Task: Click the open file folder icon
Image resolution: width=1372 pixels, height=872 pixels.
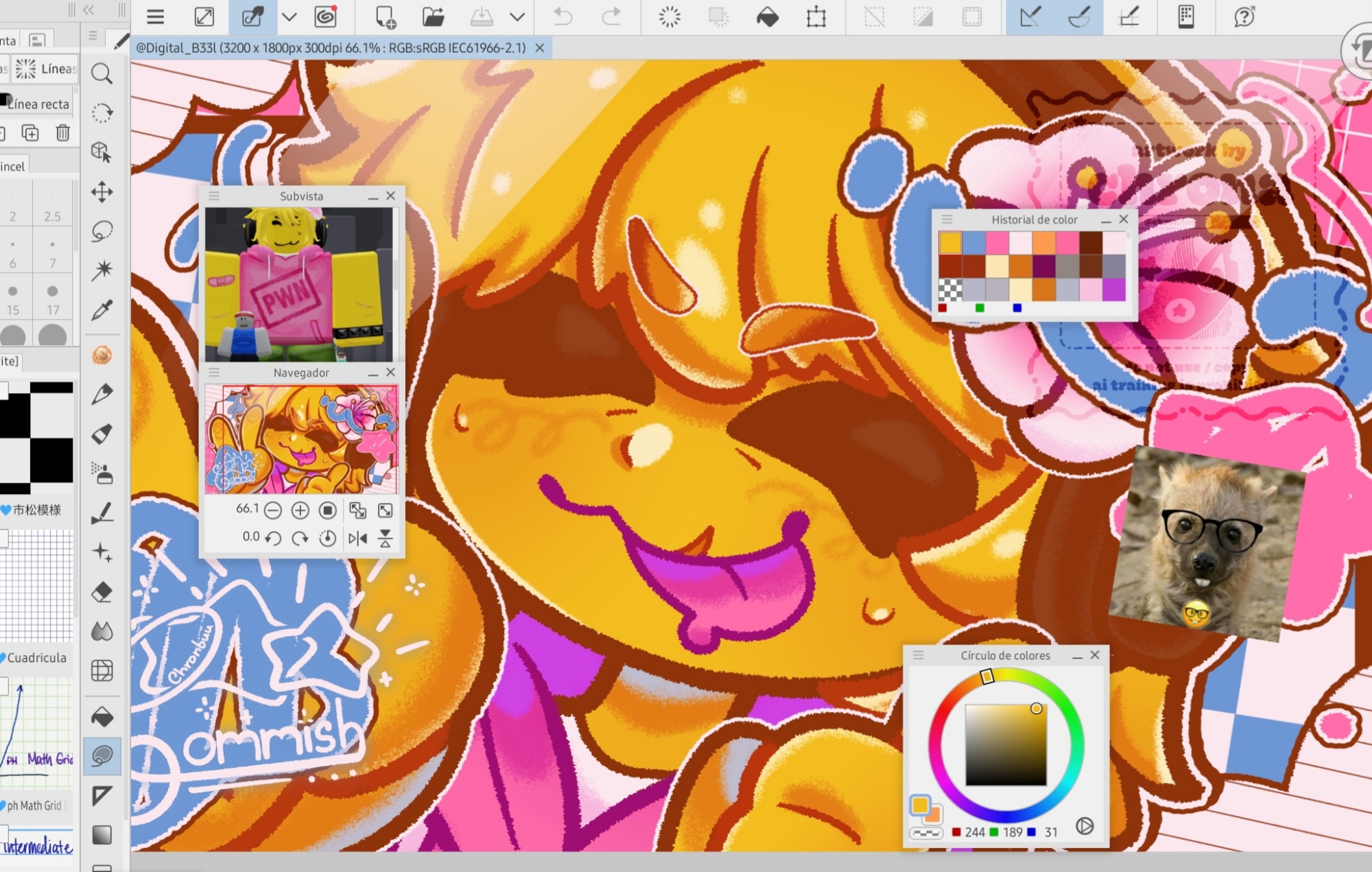Action: click(433, 16)
